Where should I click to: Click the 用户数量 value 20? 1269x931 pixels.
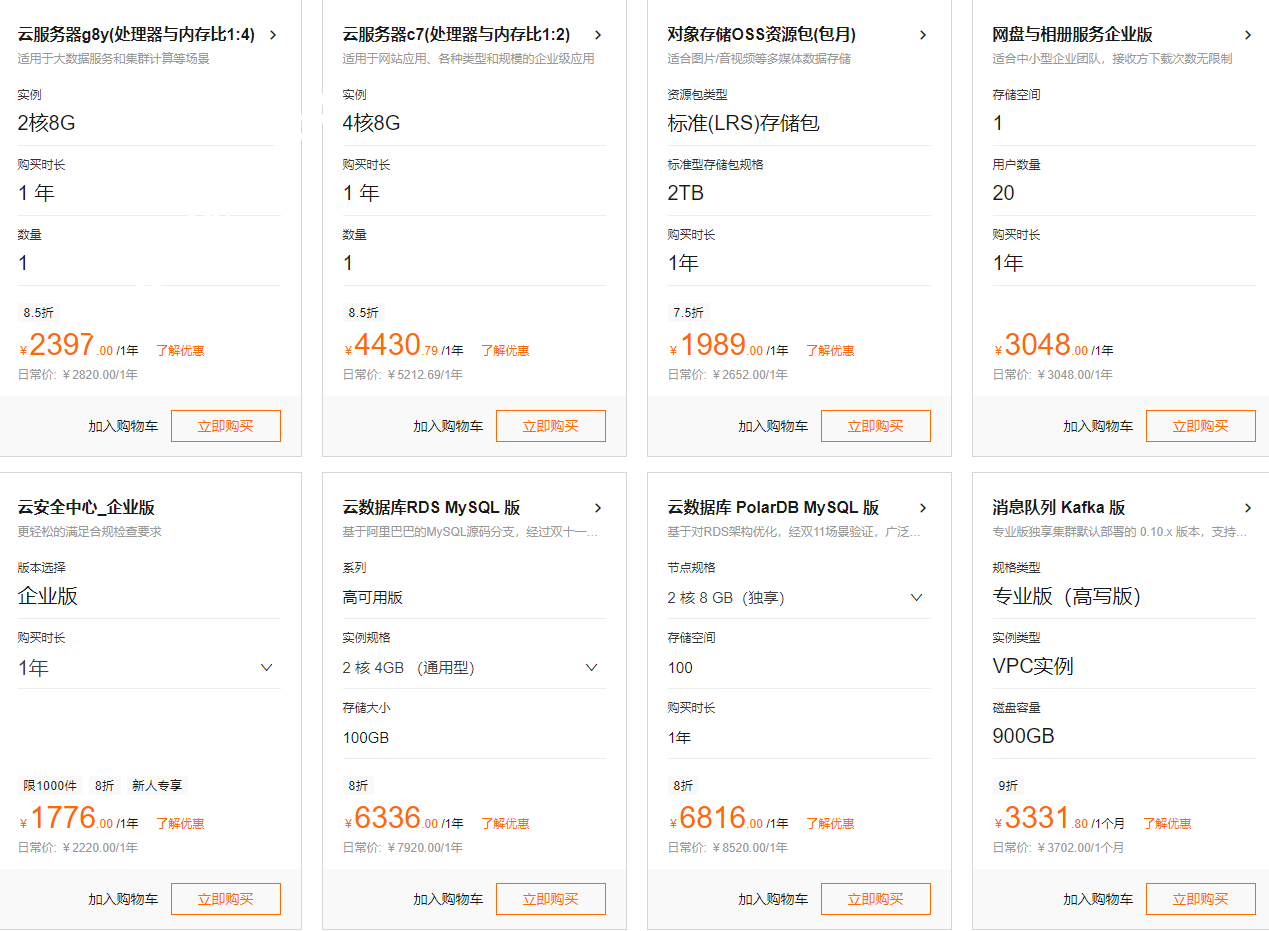1004,193
